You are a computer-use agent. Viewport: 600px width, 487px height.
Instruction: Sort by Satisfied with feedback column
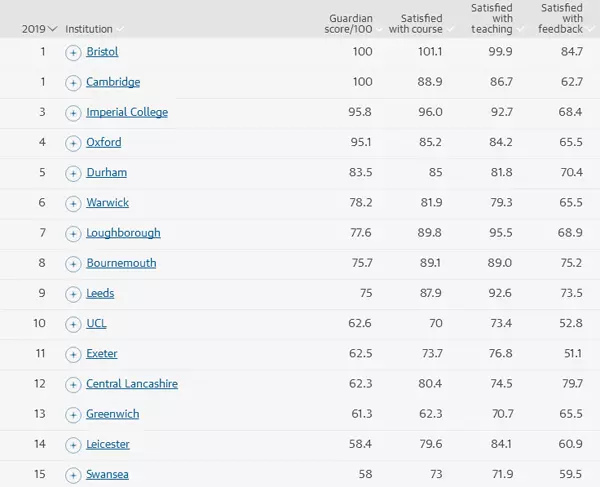click(561, 18)
